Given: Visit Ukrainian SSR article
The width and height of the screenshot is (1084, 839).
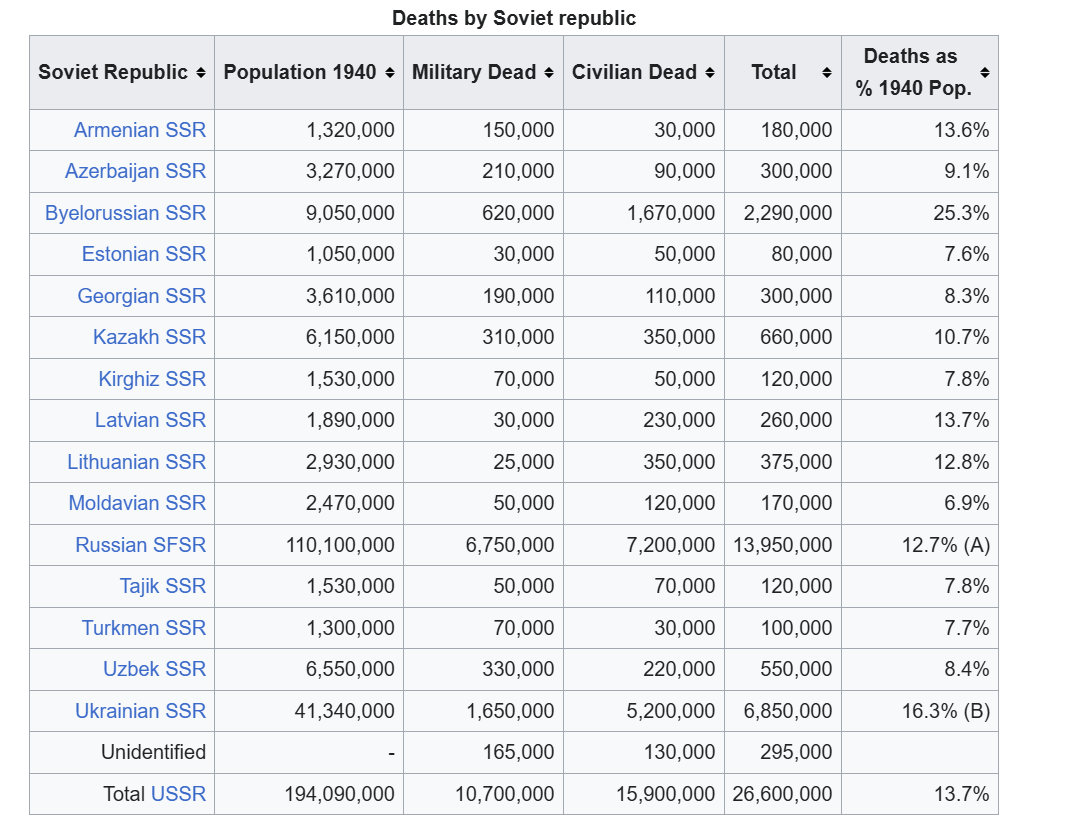Looking at the screenshot, I should (140, 710).
